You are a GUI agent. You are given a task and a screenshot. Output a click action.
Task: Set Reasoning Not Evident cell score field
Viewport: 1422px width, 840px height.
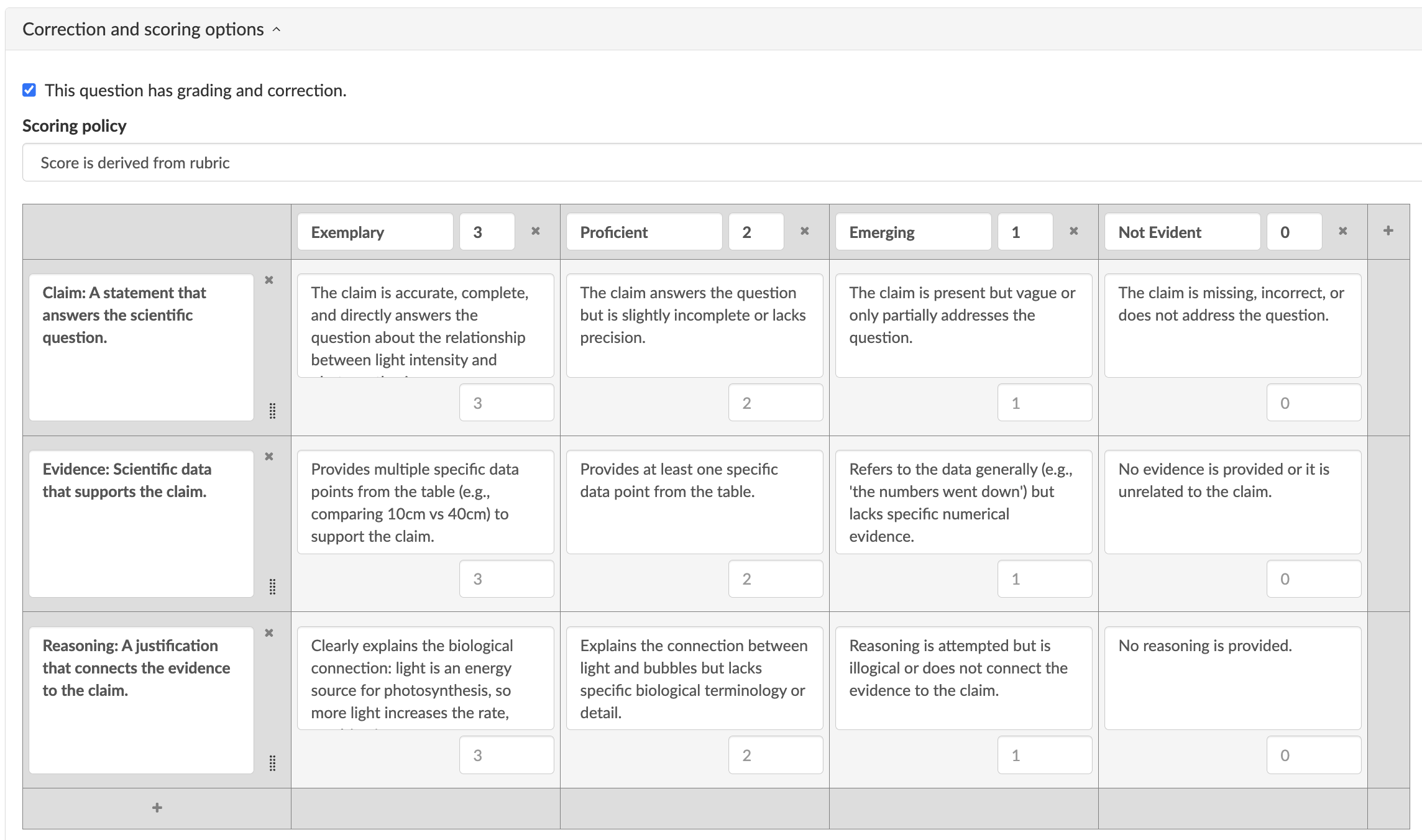[1314, 755]
